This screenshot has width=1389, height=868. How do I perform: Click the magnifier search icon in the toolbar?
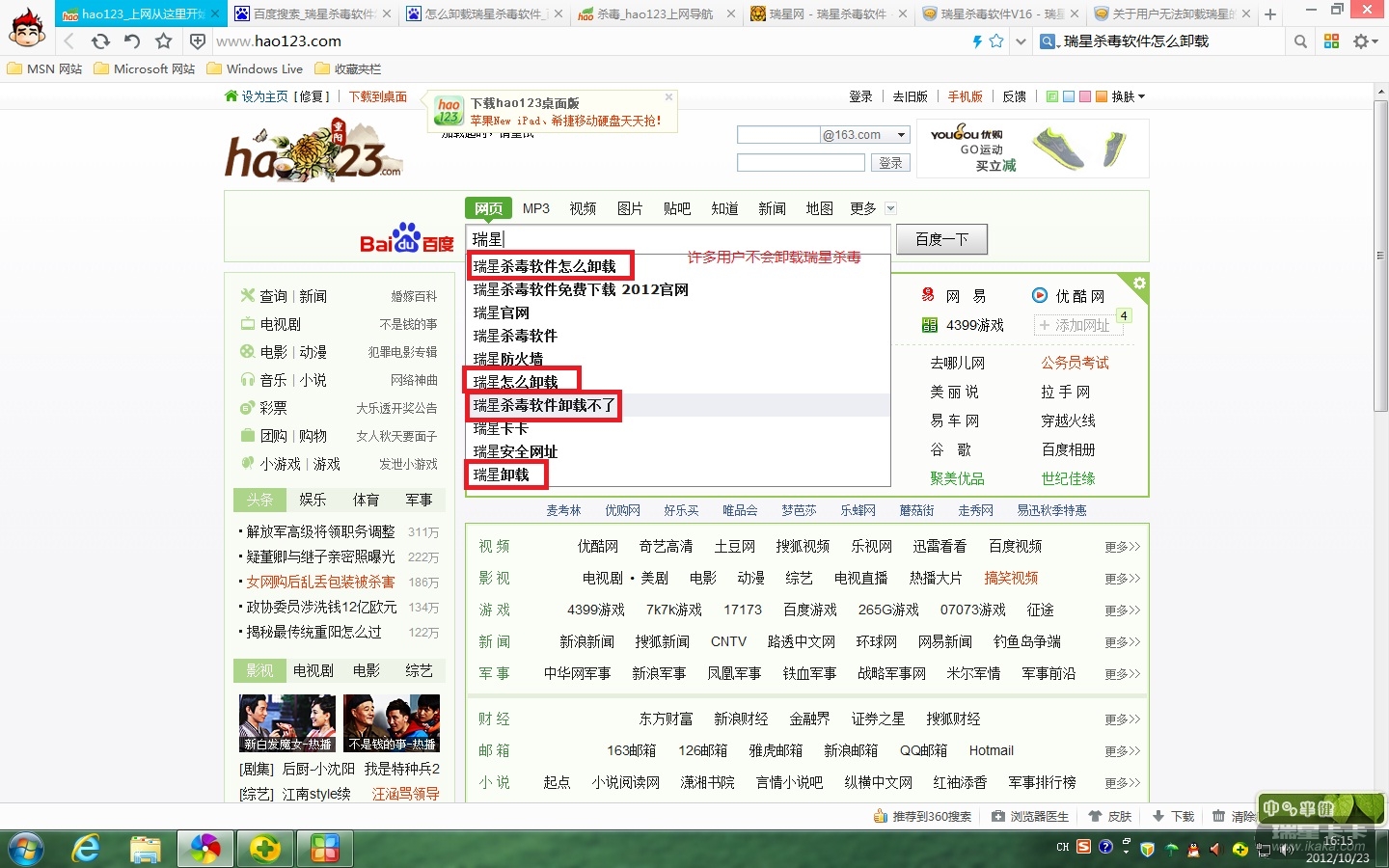[1300, 41]
